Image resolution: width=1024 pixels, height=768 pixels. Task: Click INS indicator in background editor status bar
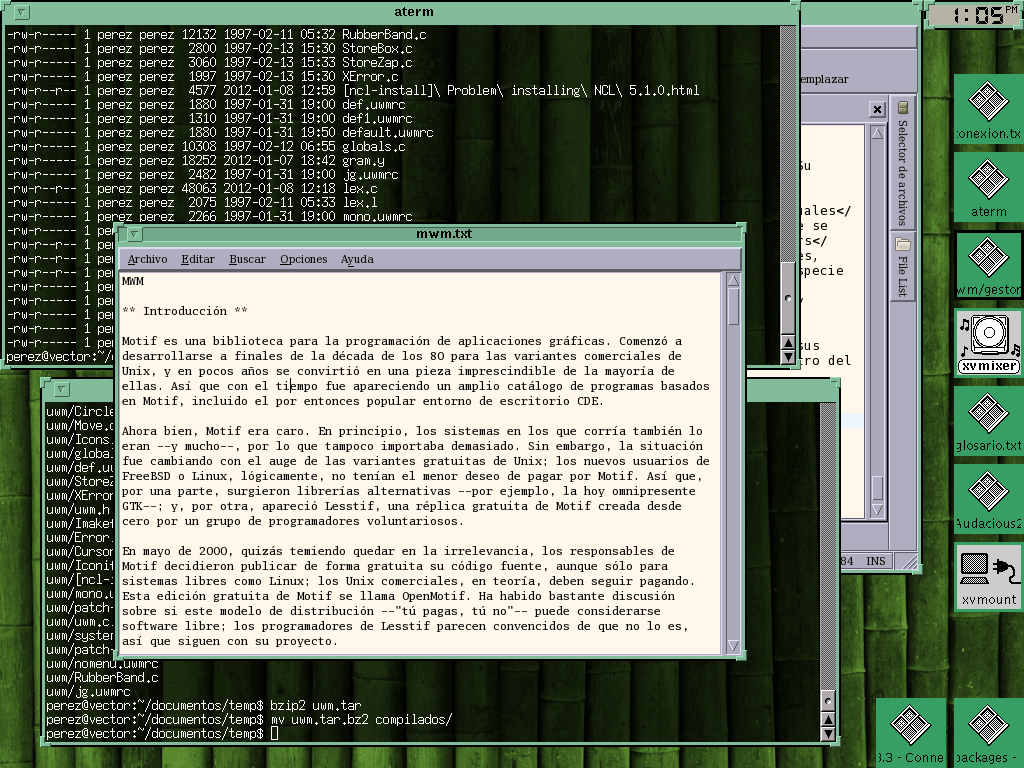point(876,561)
